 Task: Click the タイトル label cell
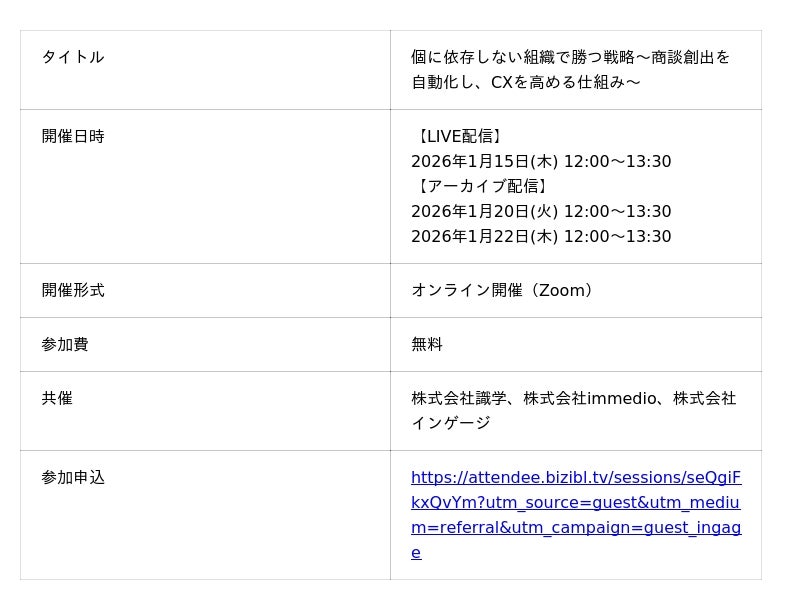(x=73, y=57)
